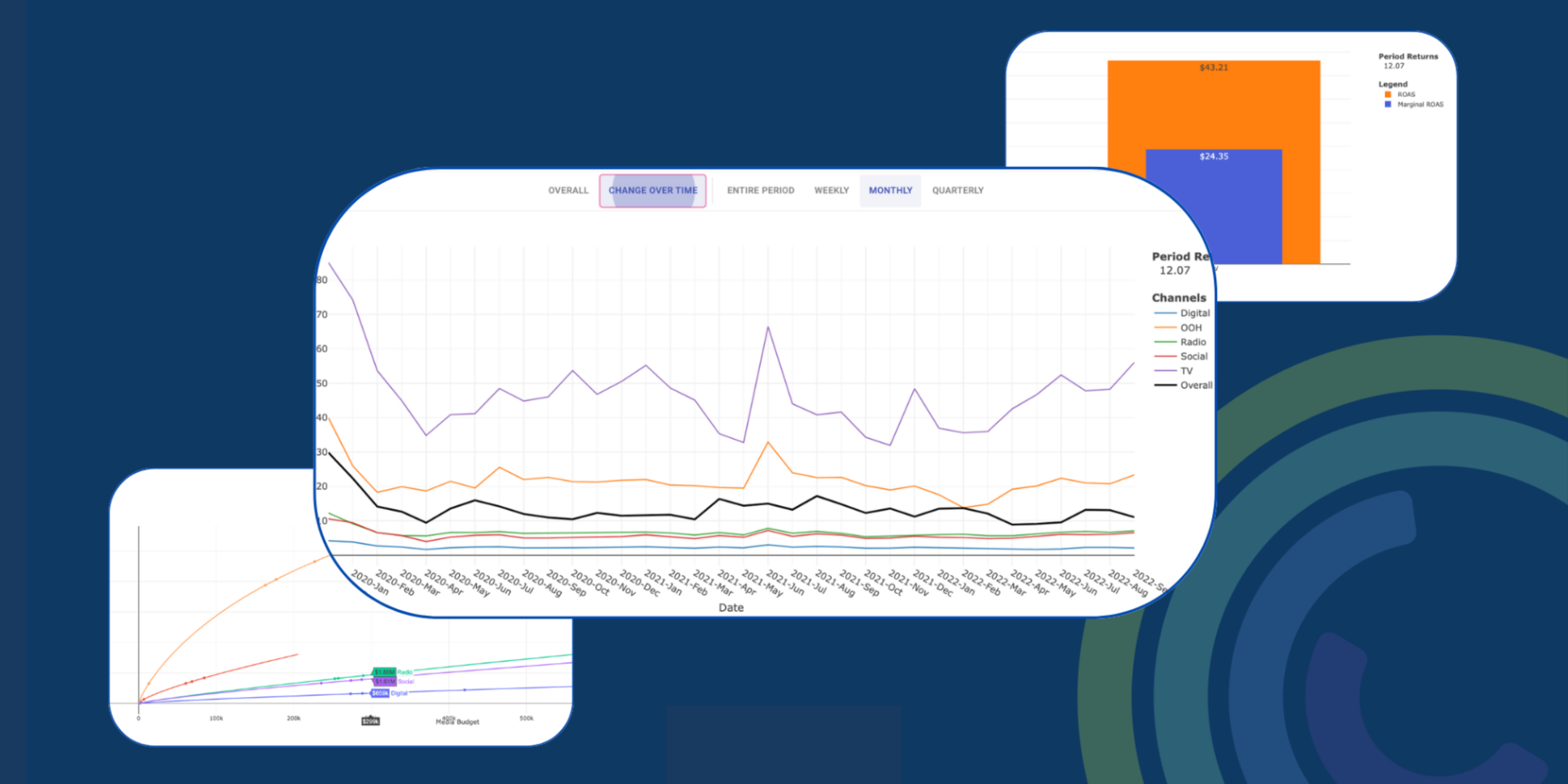Viewport: 1568px width, 784px height.
Task: Click the TV line peak near 2021-Jun
Action: 768,328
